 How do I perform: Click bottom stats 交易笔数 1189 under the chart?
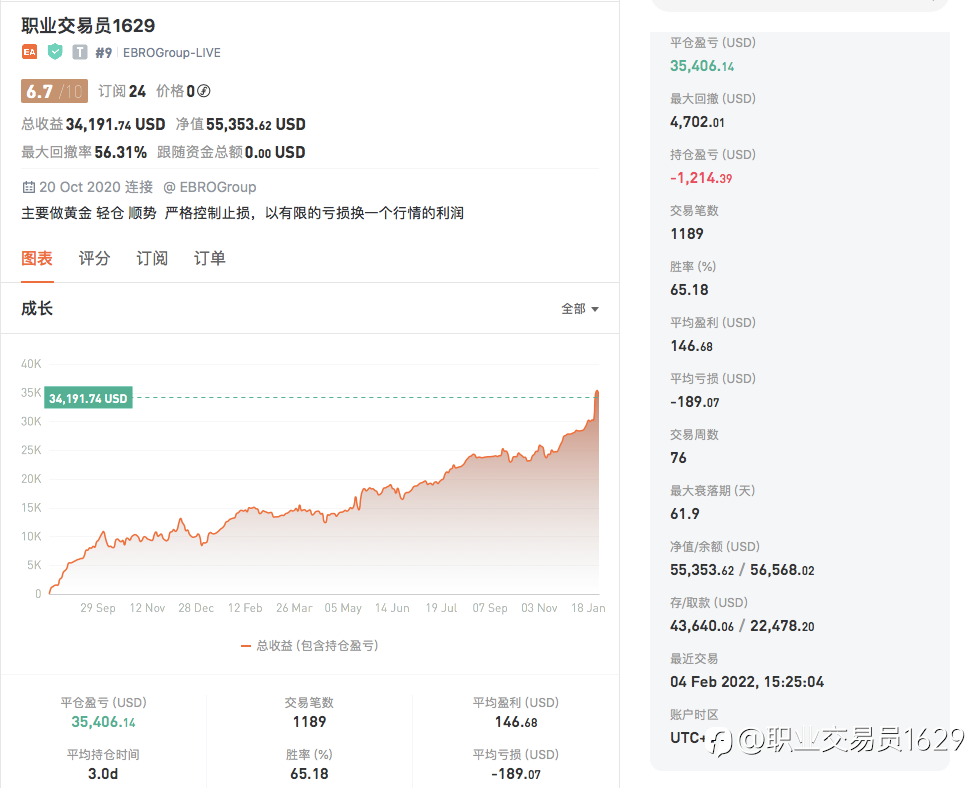pos(309,722)
